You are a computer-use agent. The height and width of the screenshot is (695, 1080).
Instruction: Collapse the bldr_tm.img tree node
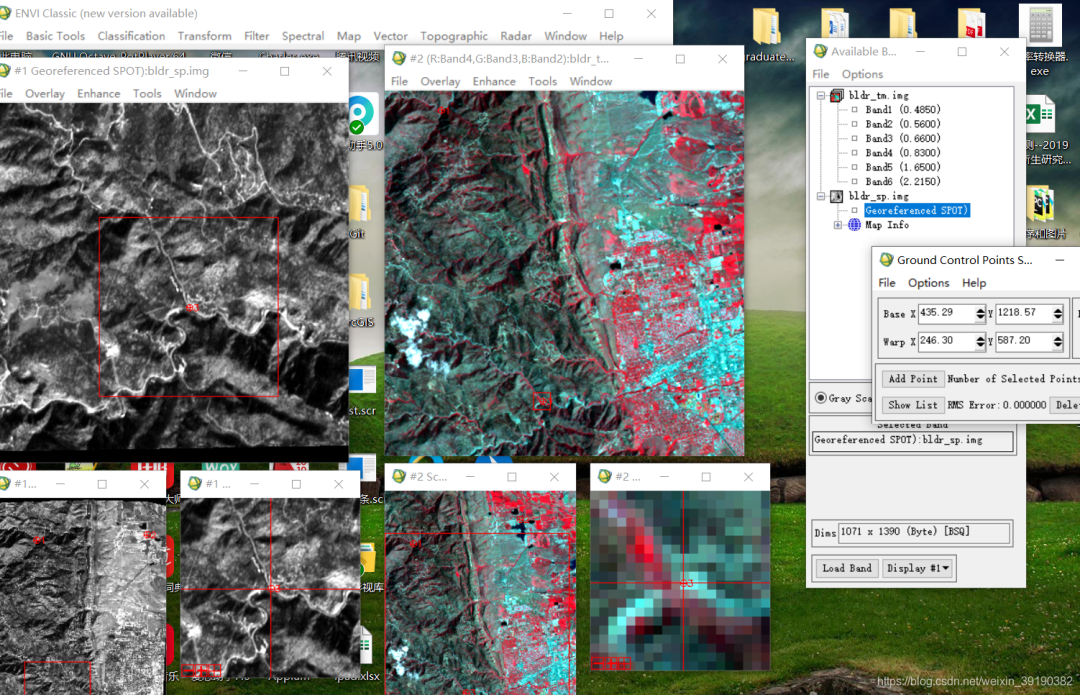pyautogui.click(x=821, y=96)
